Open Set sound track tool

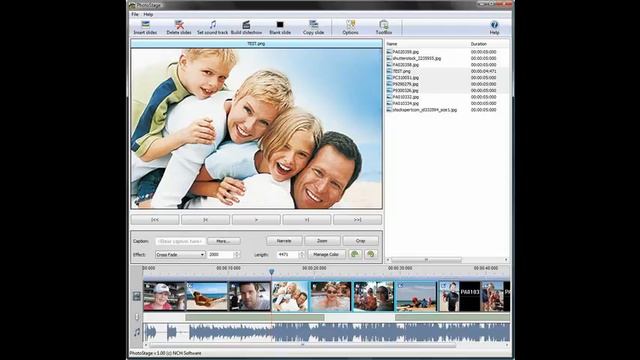212,27
